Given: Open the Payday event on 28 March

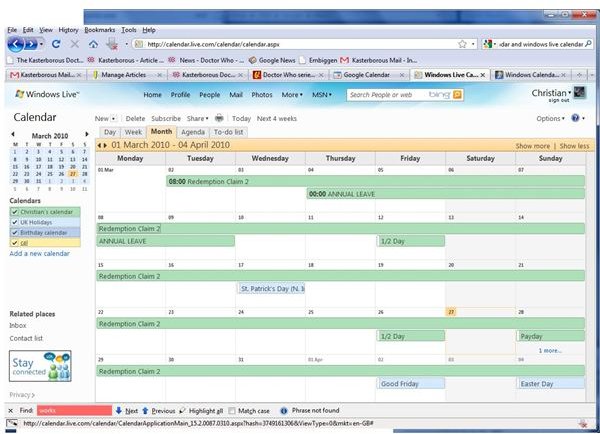Looking at the screenshot, I should point(550,336).
